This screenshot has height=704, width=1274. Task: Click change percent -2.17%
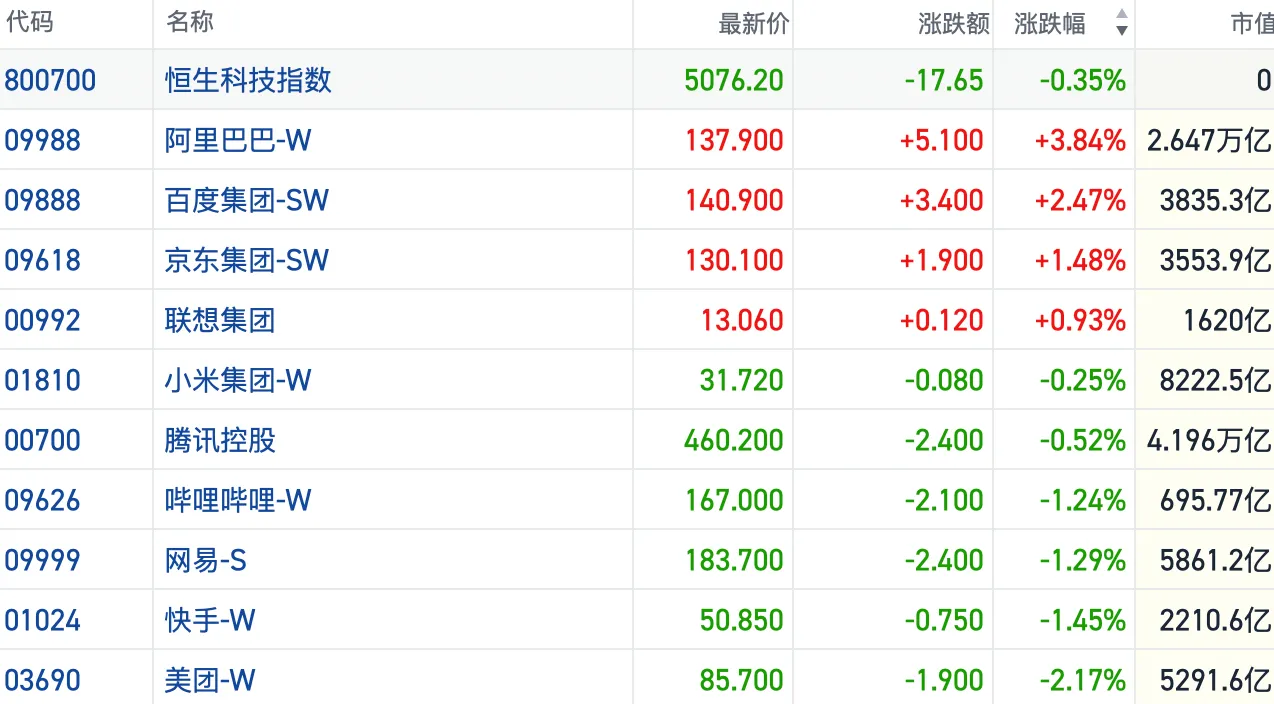(1083, 680)
